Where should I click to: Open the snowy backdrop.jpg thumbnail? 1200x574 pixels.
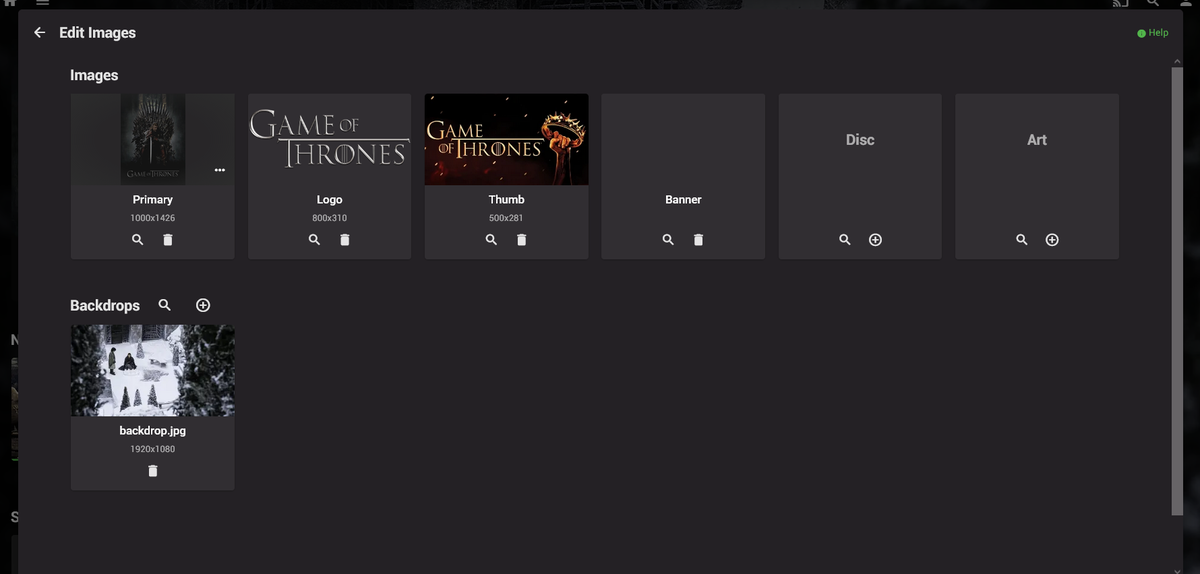[x=153, y=370]
